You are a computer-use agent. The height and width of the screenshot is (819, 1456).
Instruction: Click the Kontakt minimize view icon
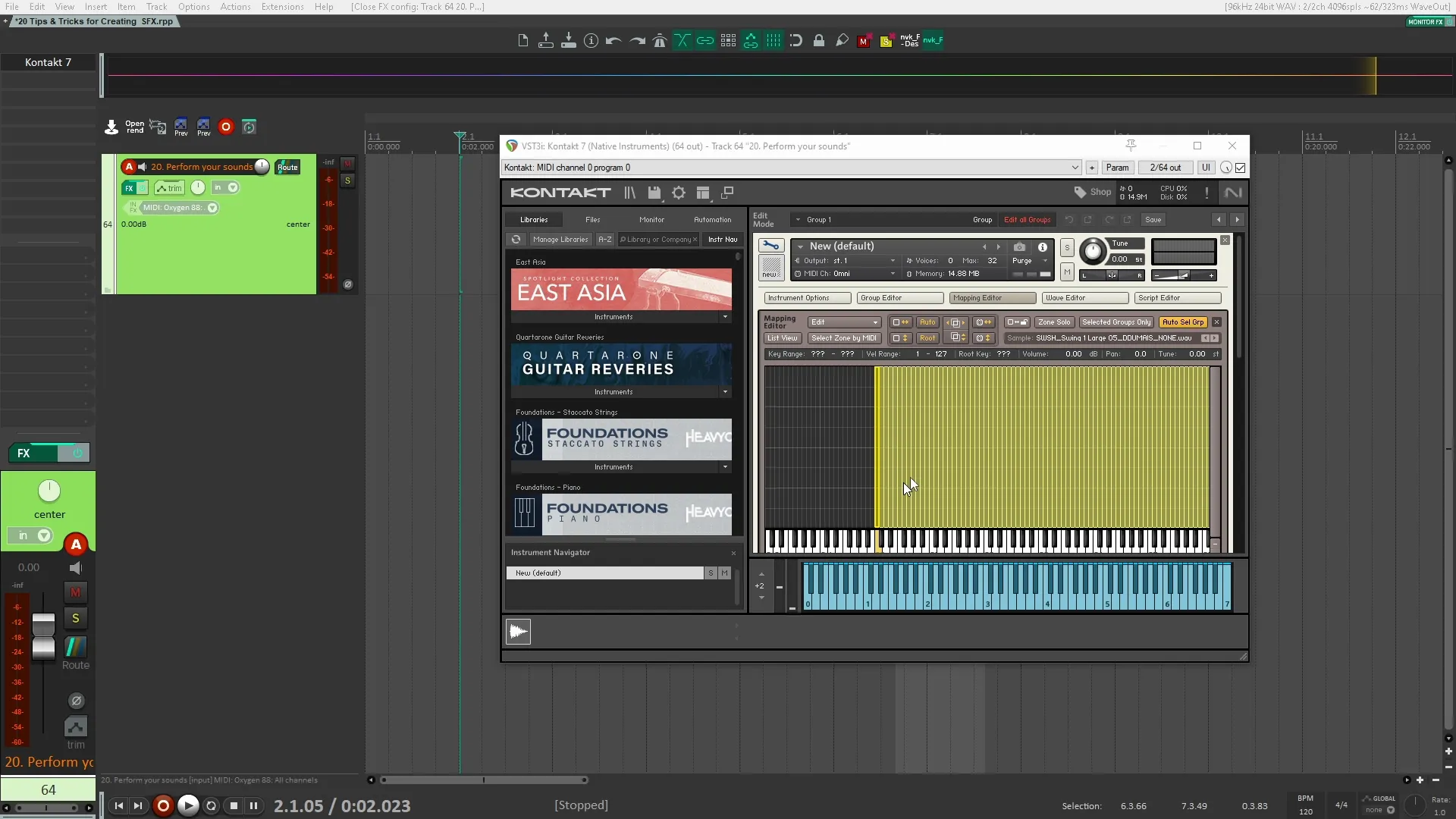click(727, 193)
